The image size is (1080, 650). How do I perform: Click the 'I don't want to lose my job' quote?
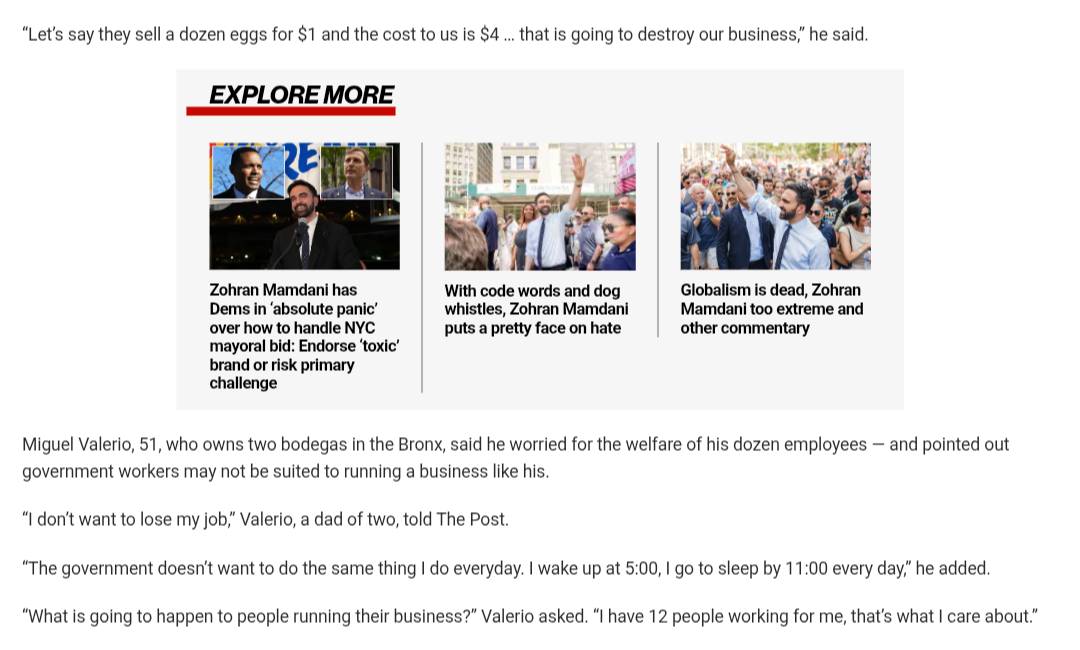click(x=265, y=519)
